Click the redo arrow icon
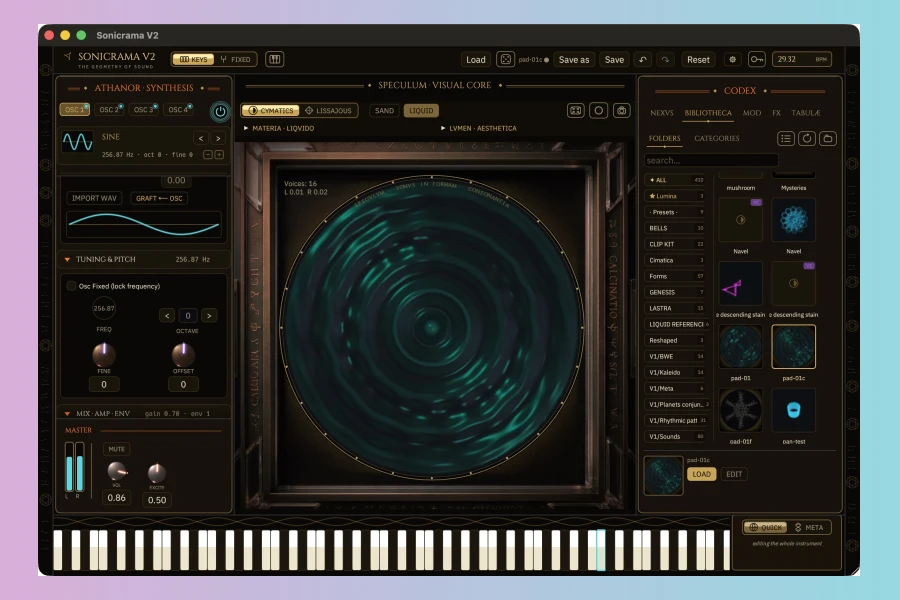The image size is (900, 600). tap(665, 59)
